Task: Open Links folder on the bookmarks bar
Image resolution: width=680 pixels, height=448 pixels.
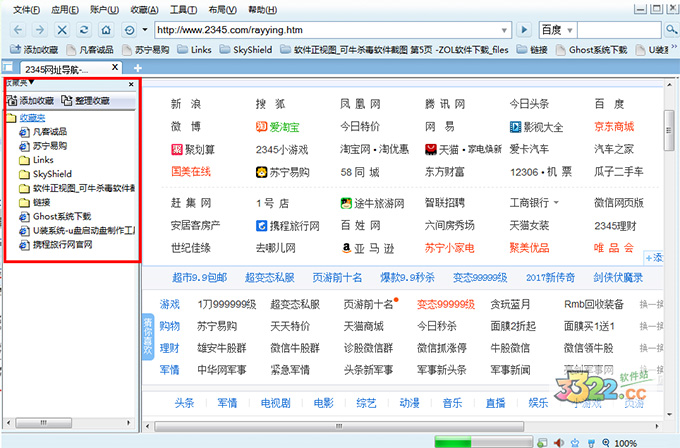Action: pos(195,50)
